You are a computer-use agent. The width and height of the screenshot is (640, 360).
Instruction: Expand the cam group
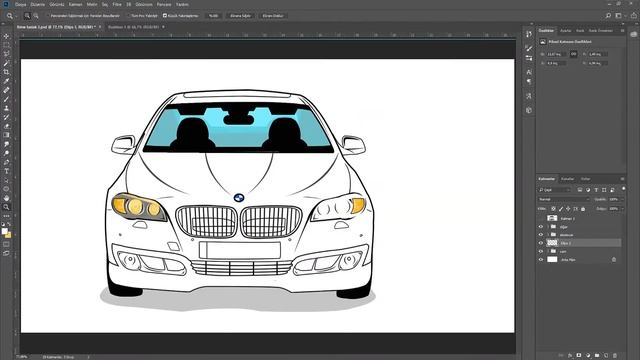[548, 251]
